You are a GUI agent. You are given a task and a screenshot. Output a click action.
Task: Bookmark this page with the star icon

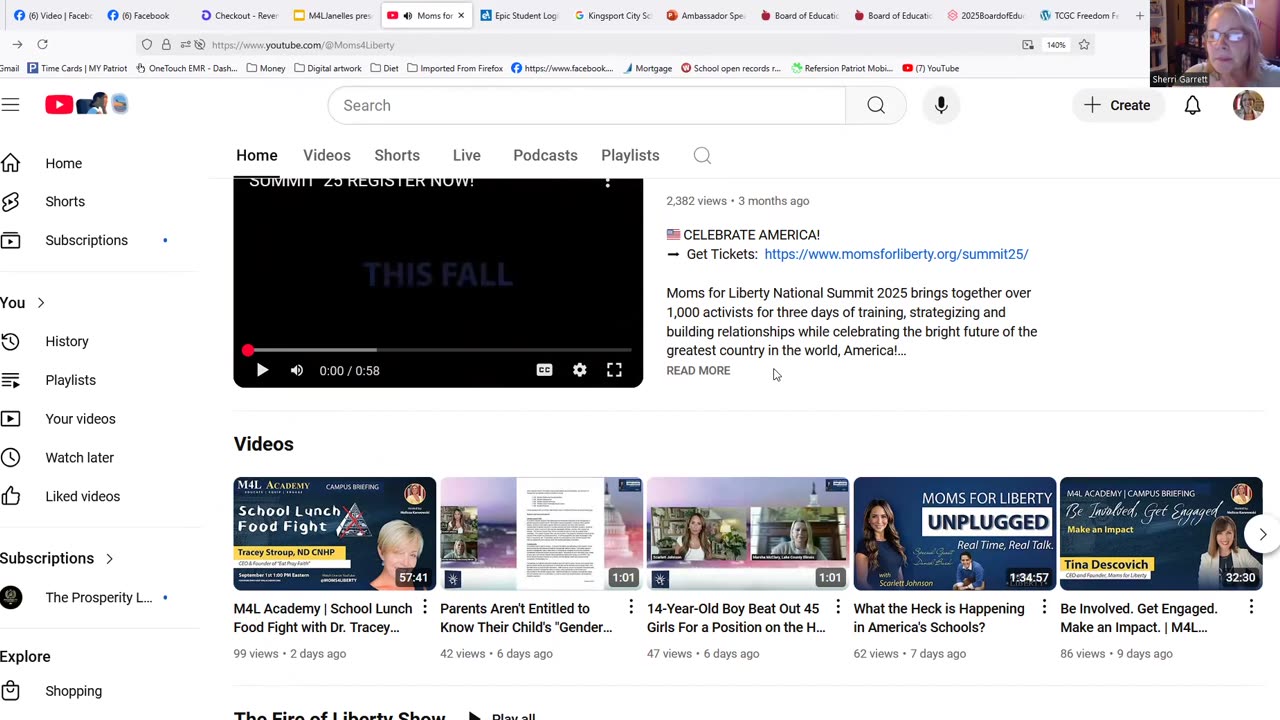pyautogui.click(x=1084, y=45)
